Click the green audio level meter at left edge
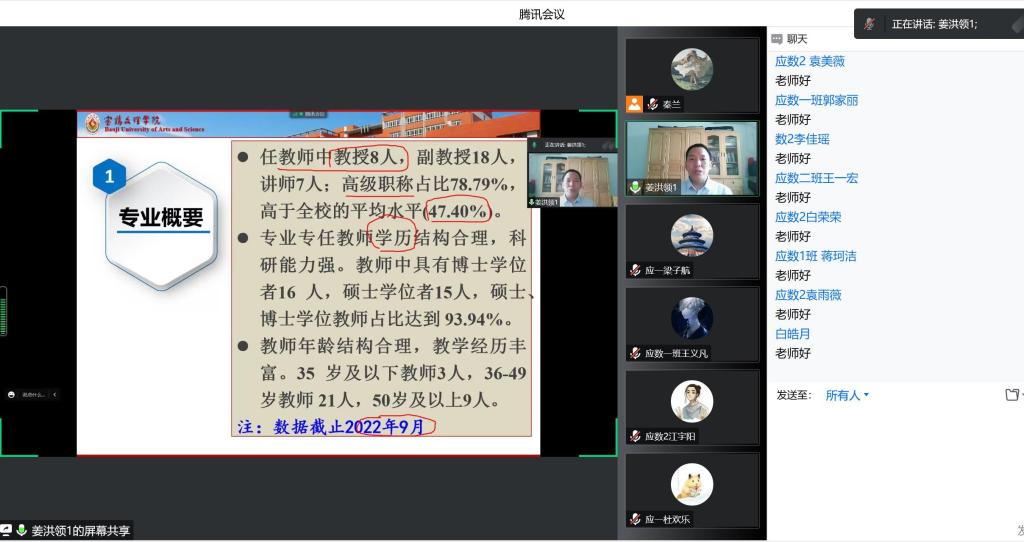Image resolution: width=1024 pixels, height=542 pixels. [x=3, y=311]
